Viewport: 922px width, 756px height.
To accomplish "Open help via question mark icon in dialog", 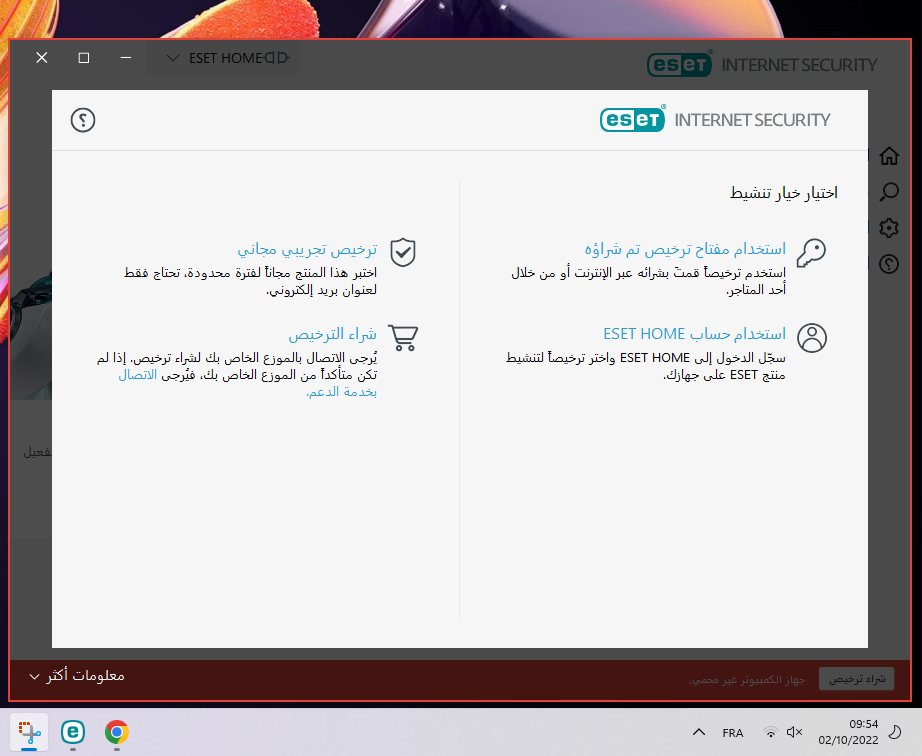I will click(83, 120).
